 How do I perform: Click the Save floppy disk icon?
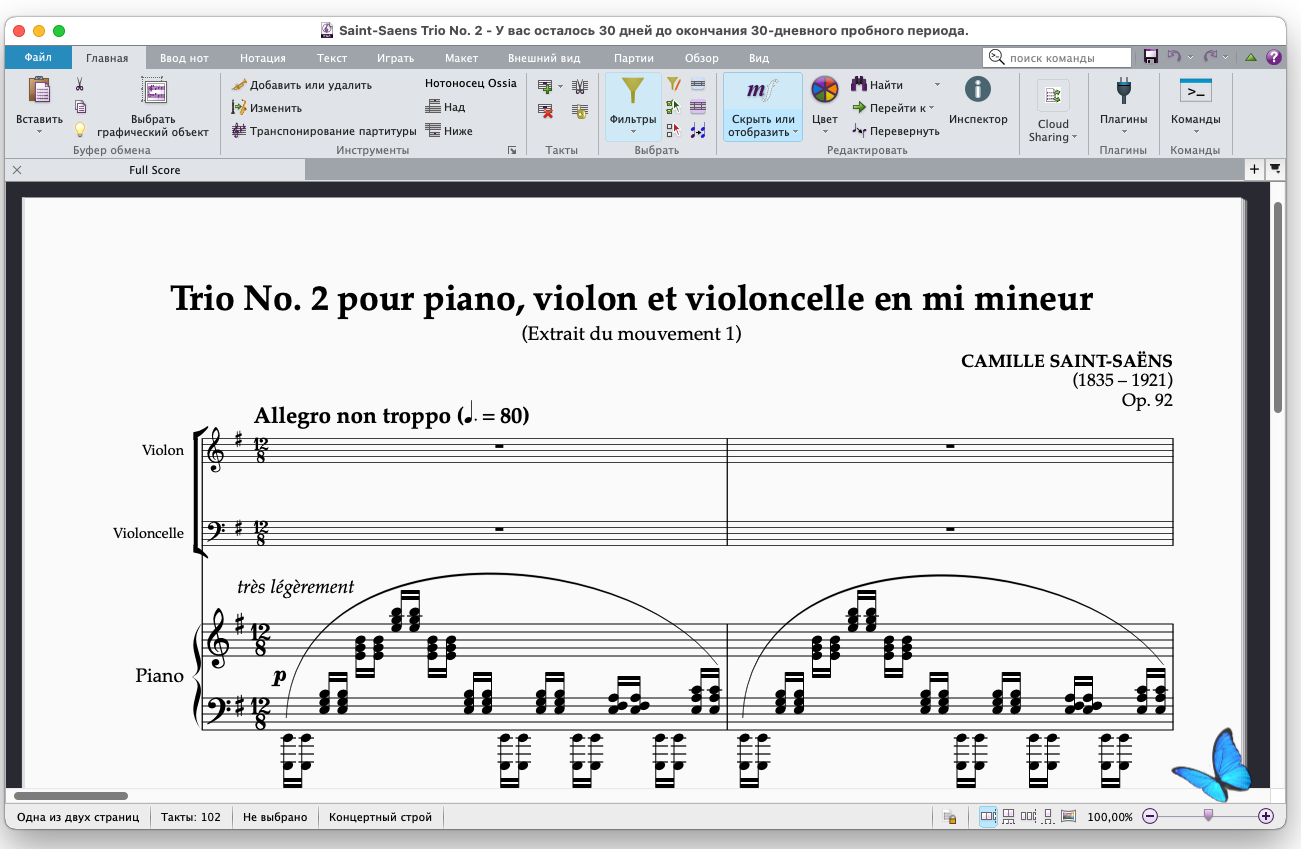point(1151,57)
